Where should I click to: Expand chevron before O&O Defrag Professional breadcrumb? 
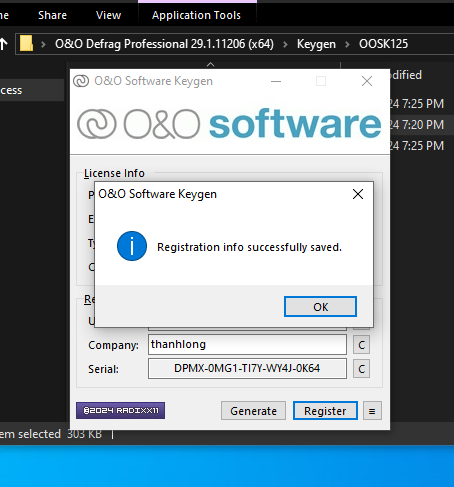43,44
